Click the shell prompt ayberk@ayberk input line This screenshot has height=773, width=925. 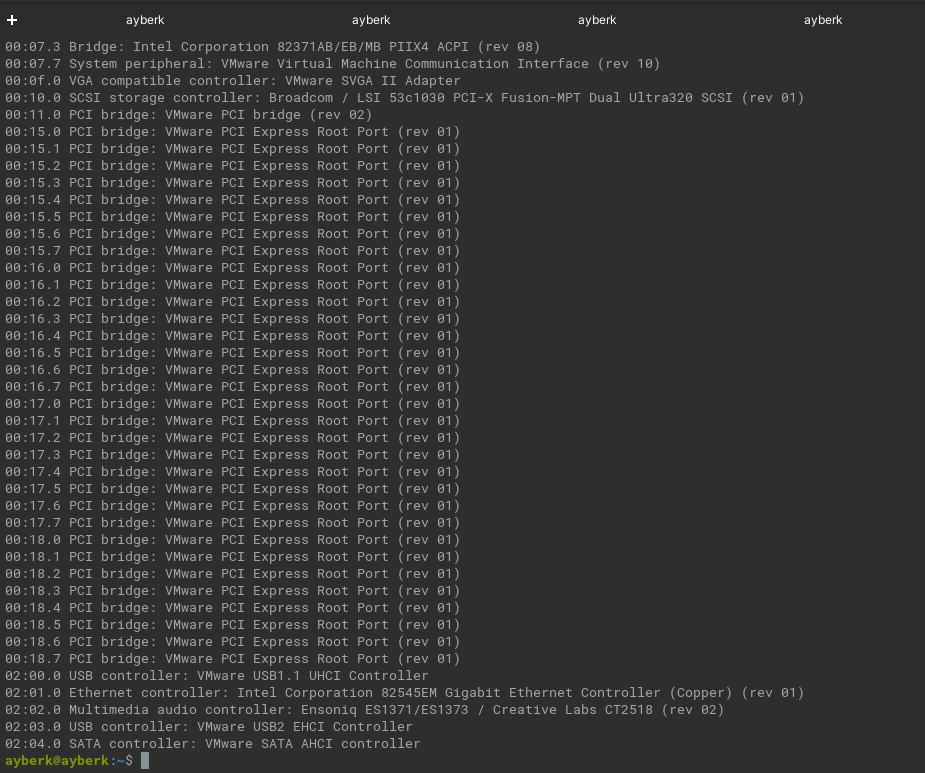tap(77, 761)
